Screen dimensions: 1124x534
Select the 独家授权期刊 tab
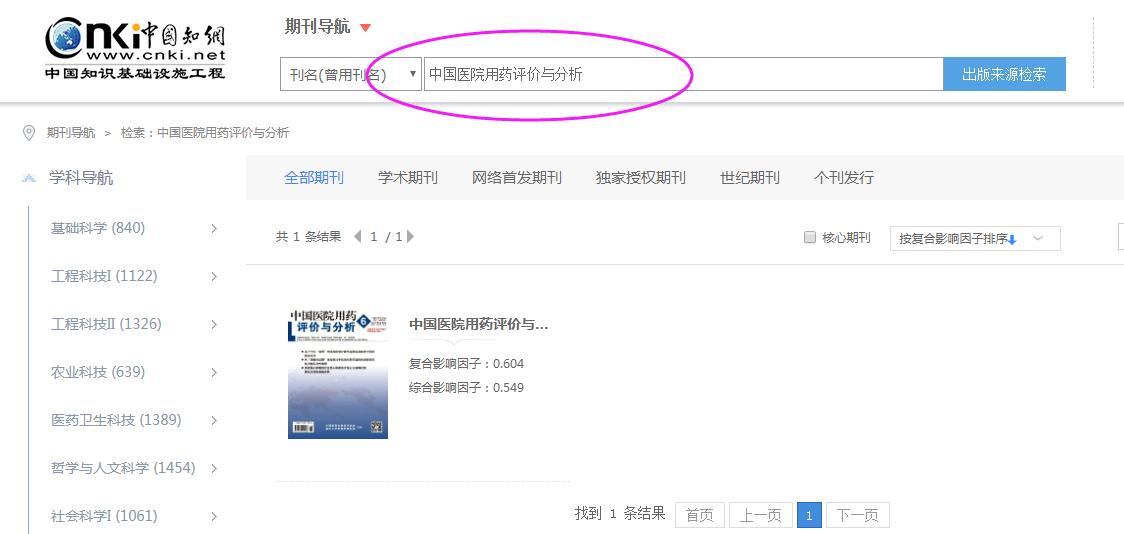click(641, 178)
